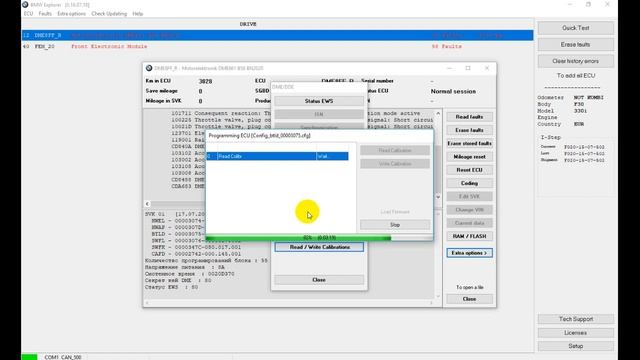Viewport: 640px width, 360px height.
Task: Select the DME row in DRIVE list
Action: [277, 35]
